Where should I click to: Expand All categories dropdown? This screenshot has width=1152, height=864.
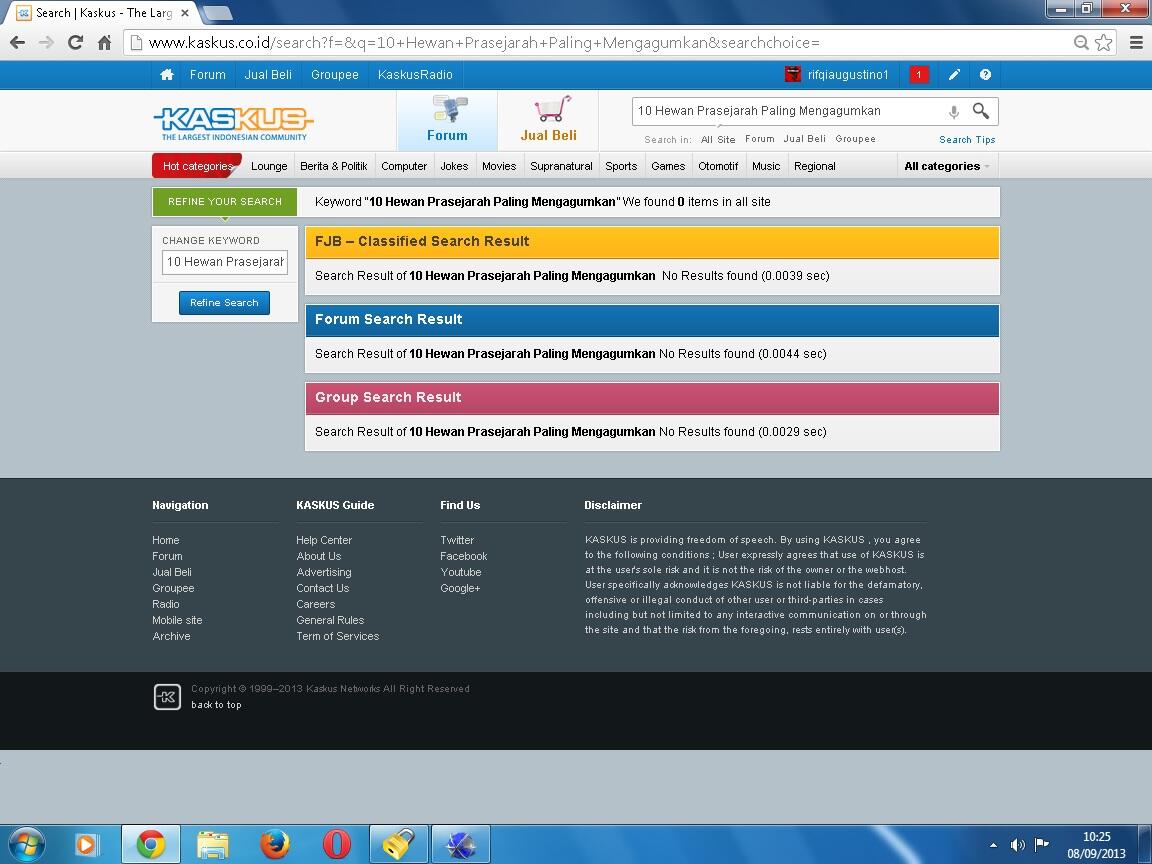pyautogui.click(x=946, y=166)
